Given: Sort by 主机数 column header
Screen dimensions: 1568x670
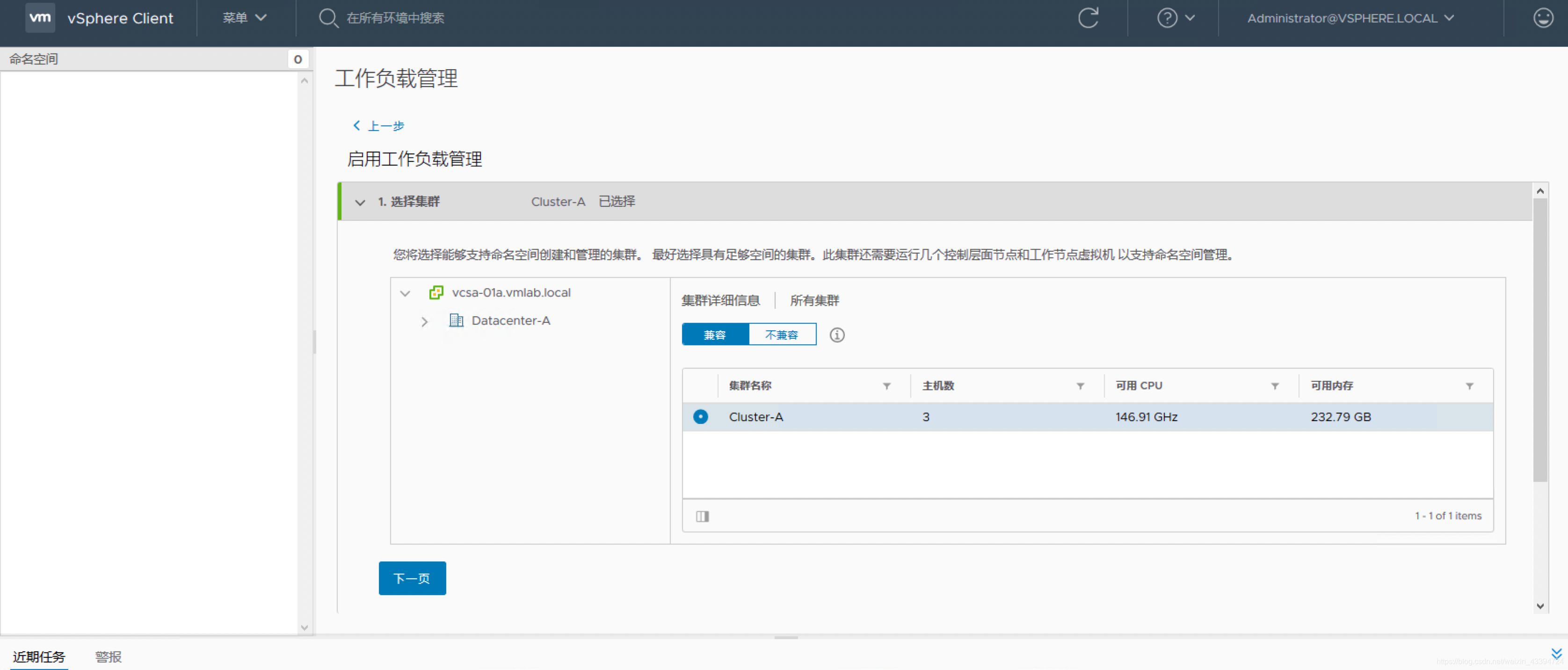Looking at the screenshot, I should tap(938, 386).
